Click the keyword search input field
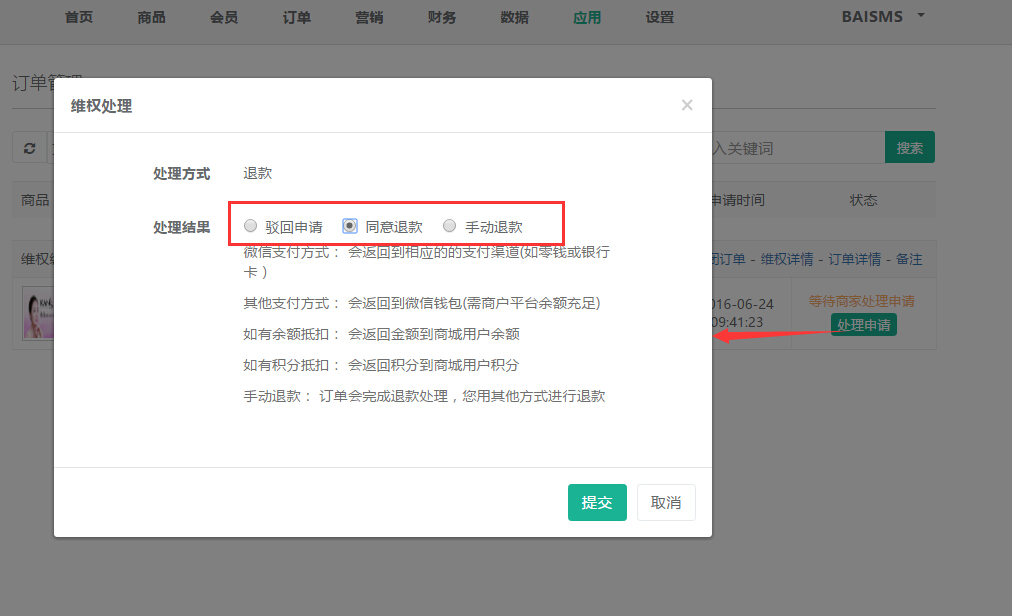The width and height of the screenshot is (1012, 616). point(797,148)
